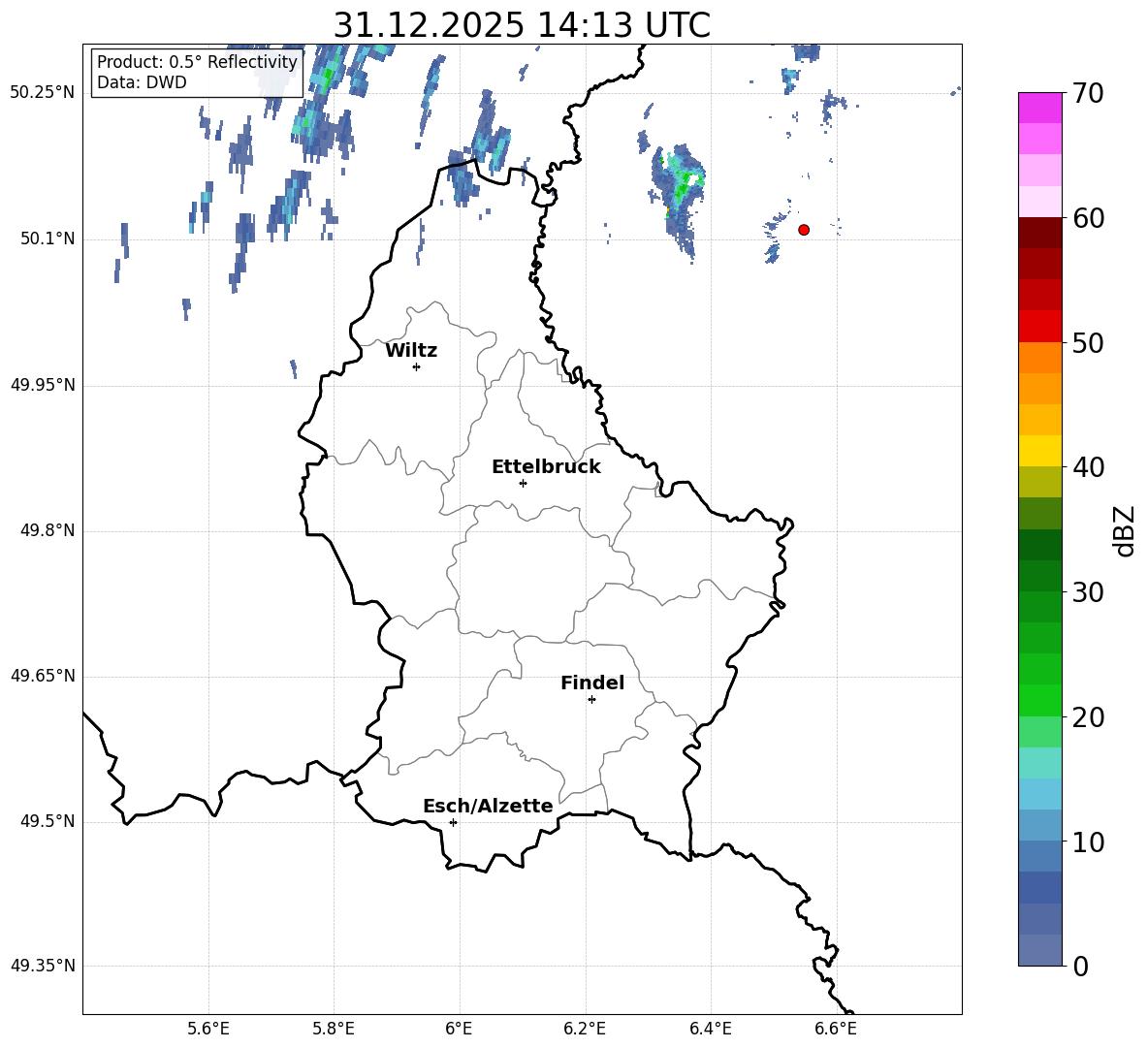1148x1048 pixels.
Task: Pick the yellow swatch just above 40 dBZ
Action: [1040, 451]
